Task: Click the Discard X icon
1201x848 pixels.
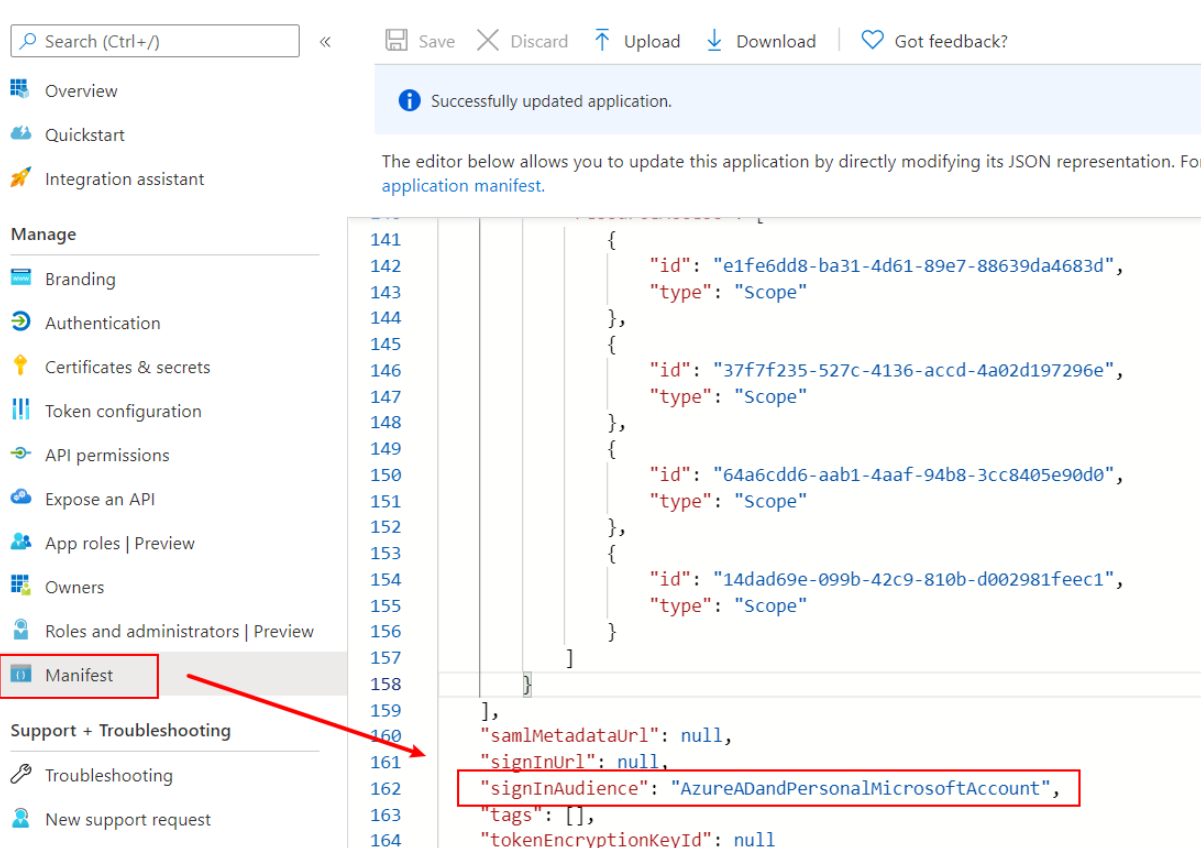Action: click(x=488, y=41)
